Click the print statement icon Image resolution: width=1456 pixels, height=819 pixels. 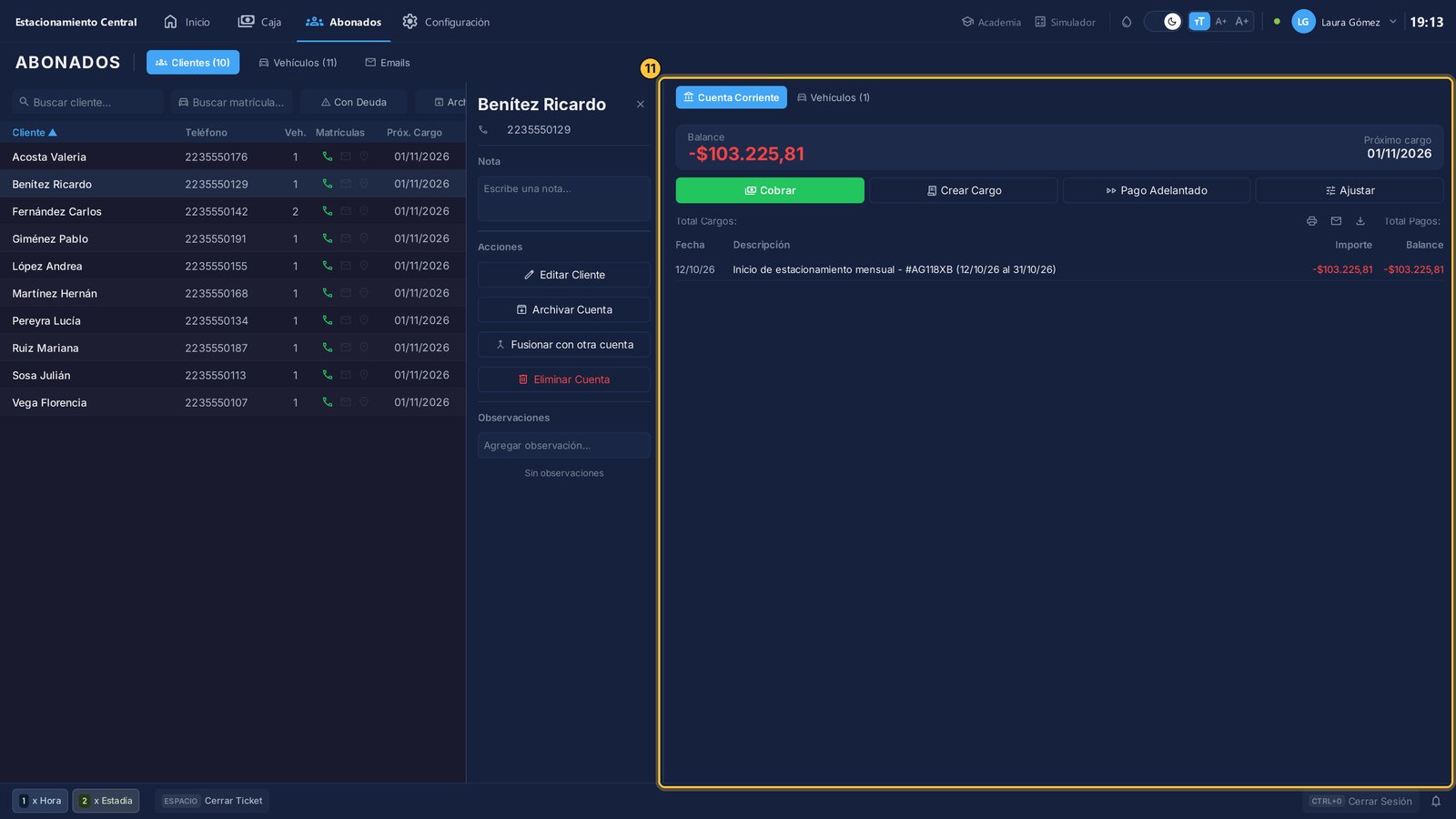[x=1311, y=221]
